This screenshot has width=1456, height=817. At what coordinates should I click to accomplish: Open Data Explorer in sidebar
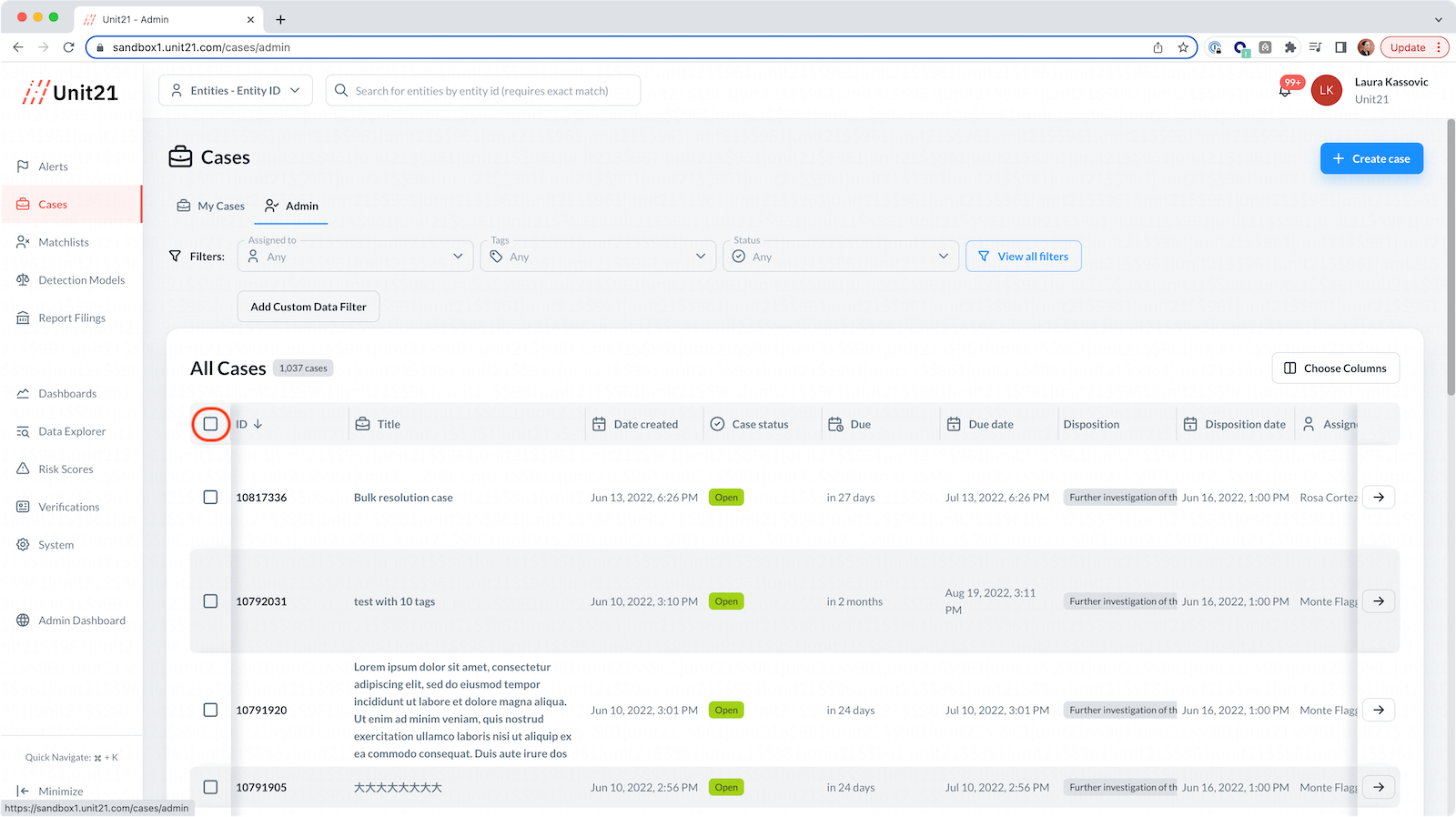pyautogui.click(x=71, y=431)
